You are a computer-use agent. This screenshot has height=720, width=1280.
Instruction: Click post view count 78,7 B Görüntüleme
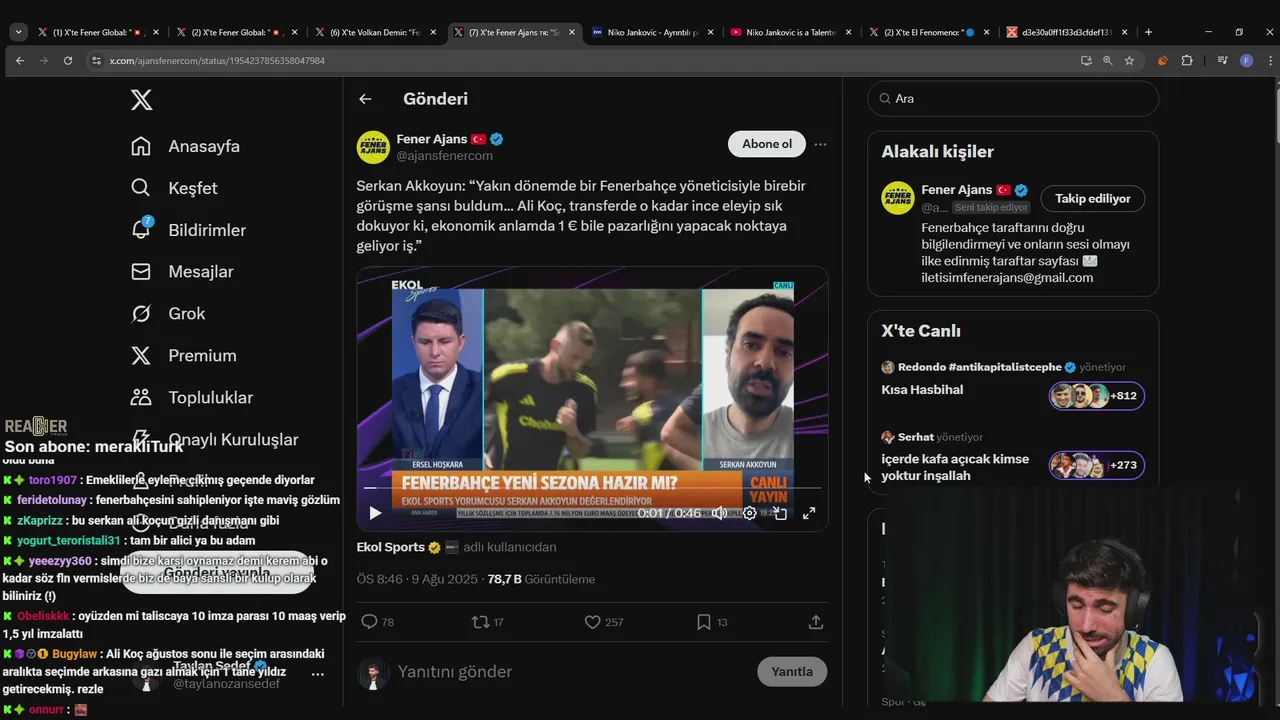pyautogui.click(x=541, y=580)
